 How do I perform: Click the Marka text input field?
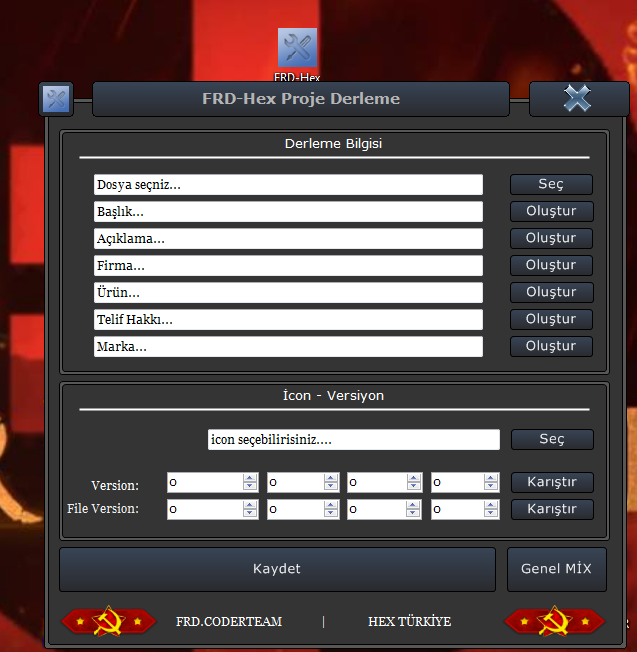pos(288,347)
